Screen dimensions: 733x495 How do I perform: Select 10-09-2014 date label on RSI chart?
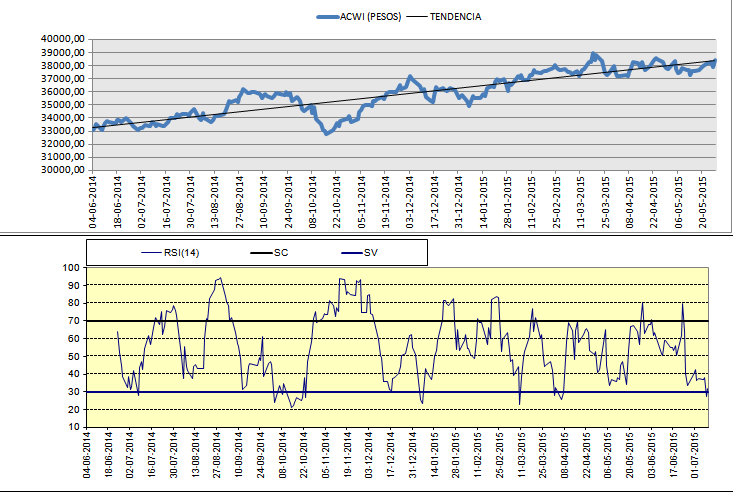click(238, 455)
